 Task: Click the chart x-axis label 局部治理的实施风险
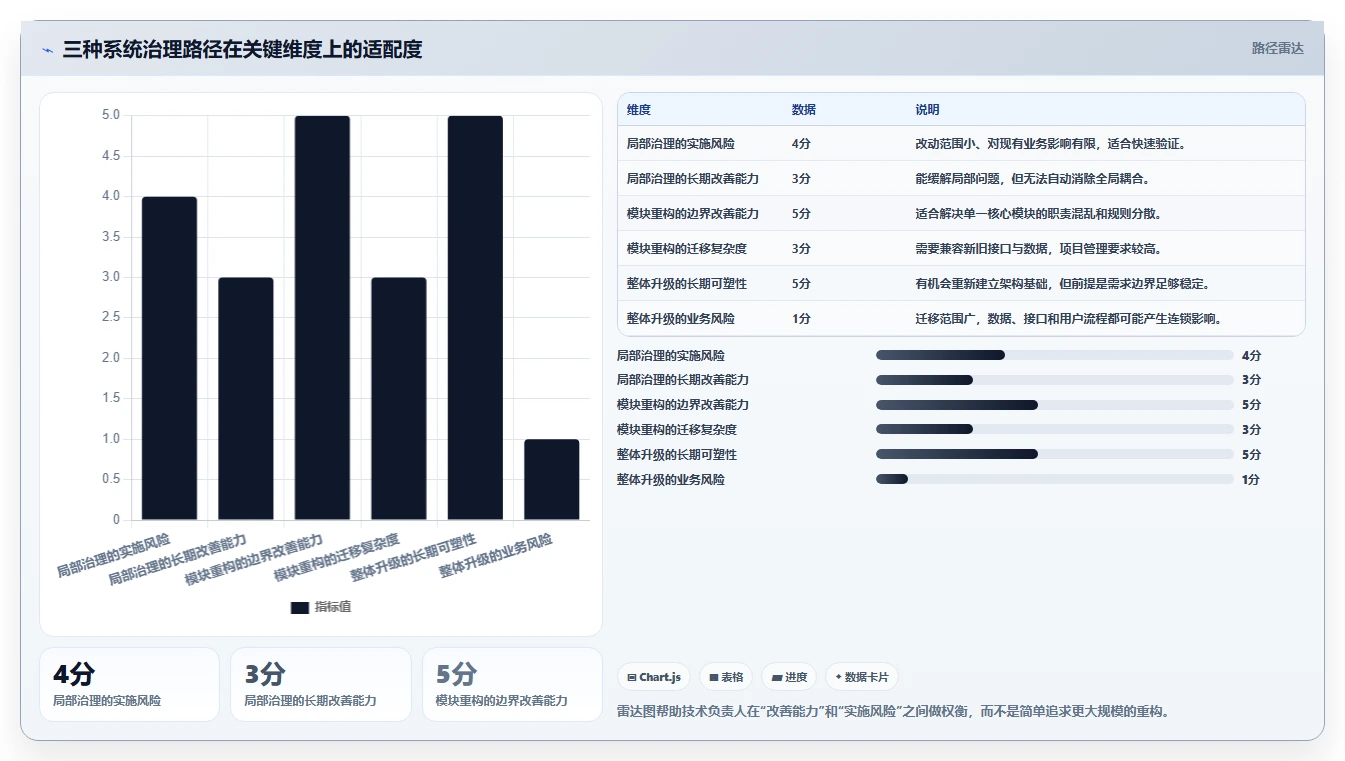pos(113,556)
